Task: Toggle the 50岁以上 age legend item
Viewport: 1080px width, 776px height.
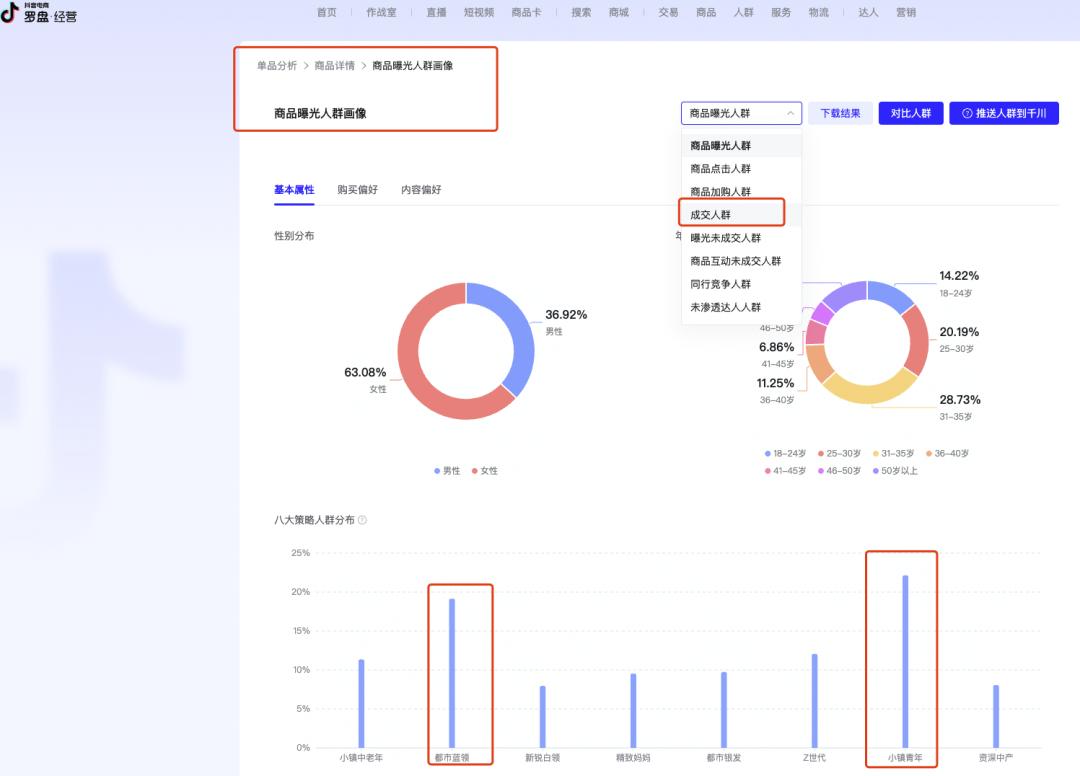Action: [x=877, y=470]
